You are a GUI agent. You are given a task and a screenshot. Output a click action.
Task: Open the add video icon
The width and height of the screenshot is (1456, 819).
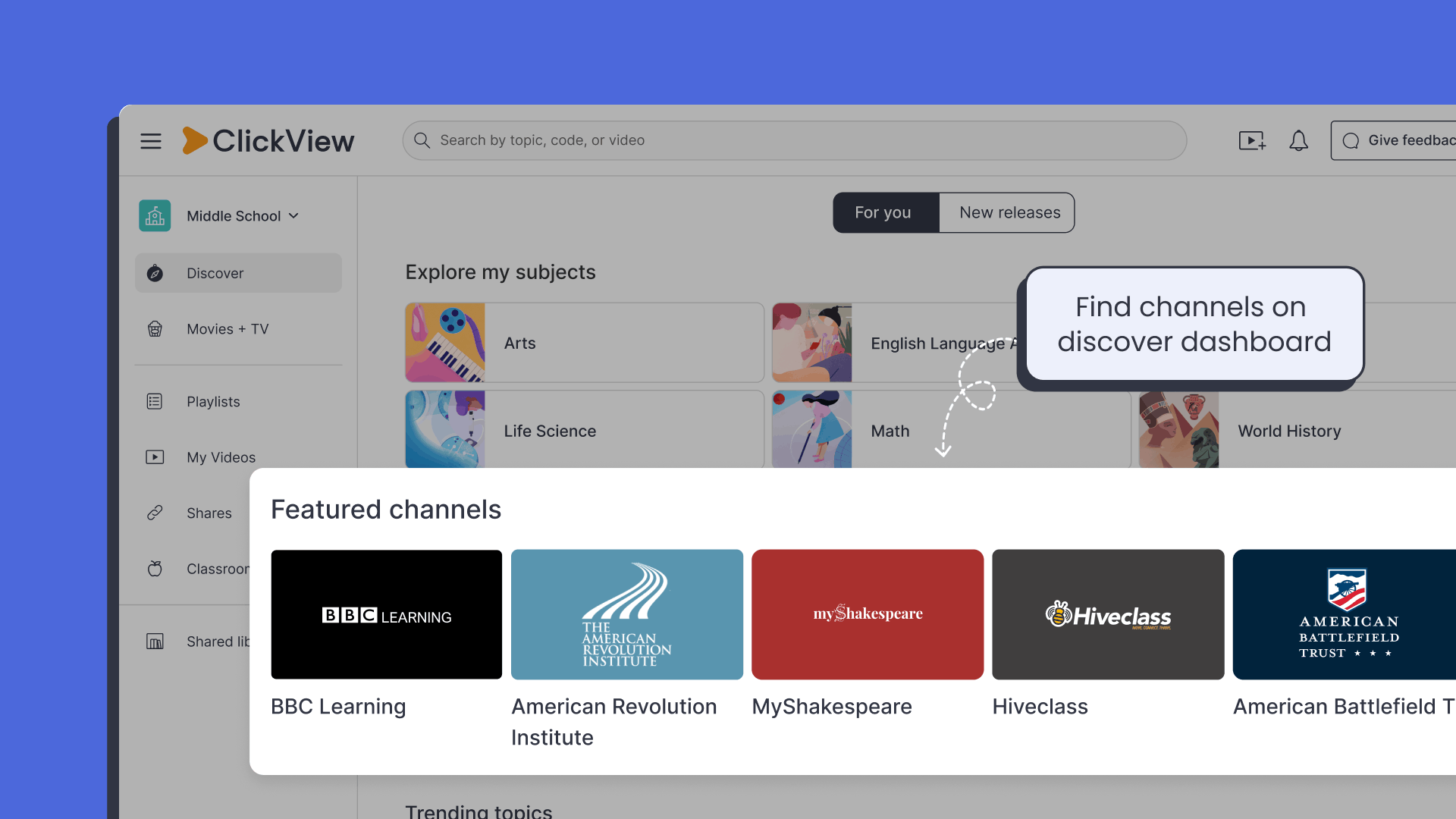[x=1252, y=141]
